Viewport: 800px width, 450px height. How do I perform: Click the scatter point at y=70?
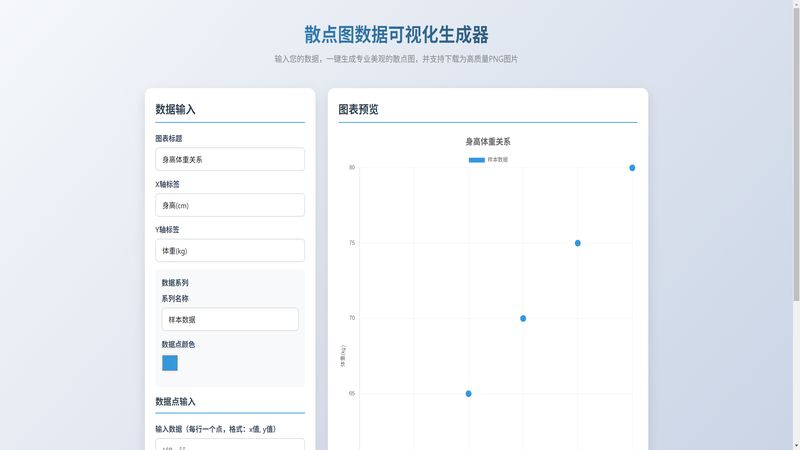[x=523, y=318]
